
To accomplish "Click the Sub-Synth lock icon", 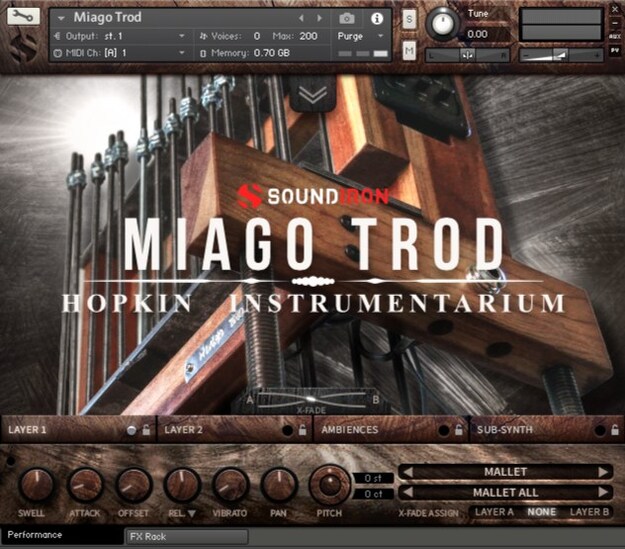I will coord(615,429).
